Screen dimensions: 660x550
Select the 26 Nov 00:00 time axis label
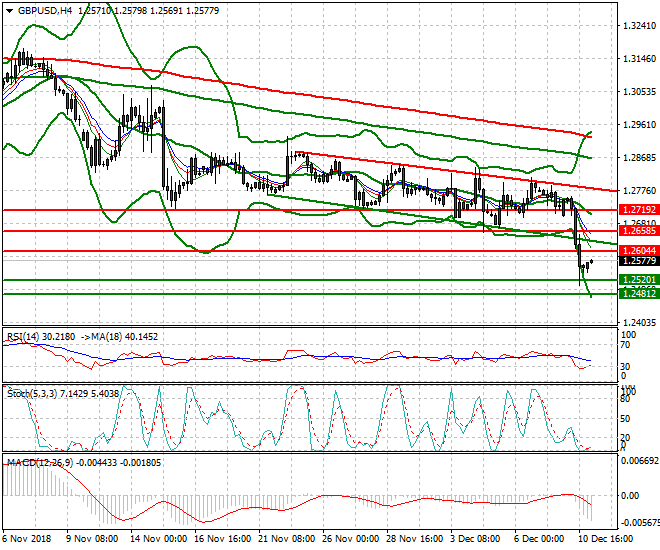coord(351,539)
